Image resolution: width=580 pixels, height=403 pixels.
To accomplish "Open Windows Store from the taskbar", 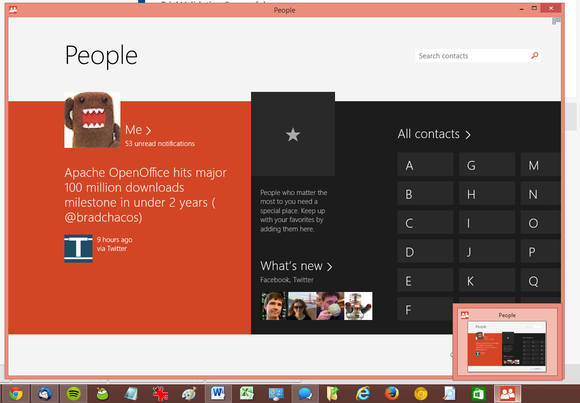I will tap(478, 394).
